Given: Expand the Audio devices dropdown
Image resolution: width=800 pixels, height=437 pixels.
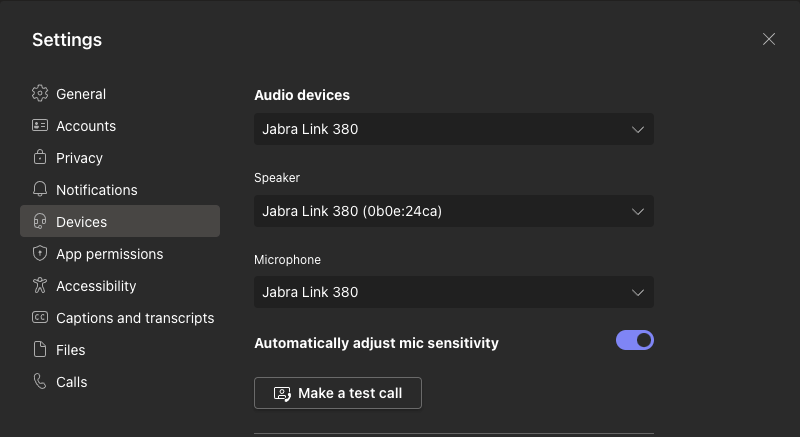Looking at the screenshot, I should pyautogui.click(x=454, y=129).
